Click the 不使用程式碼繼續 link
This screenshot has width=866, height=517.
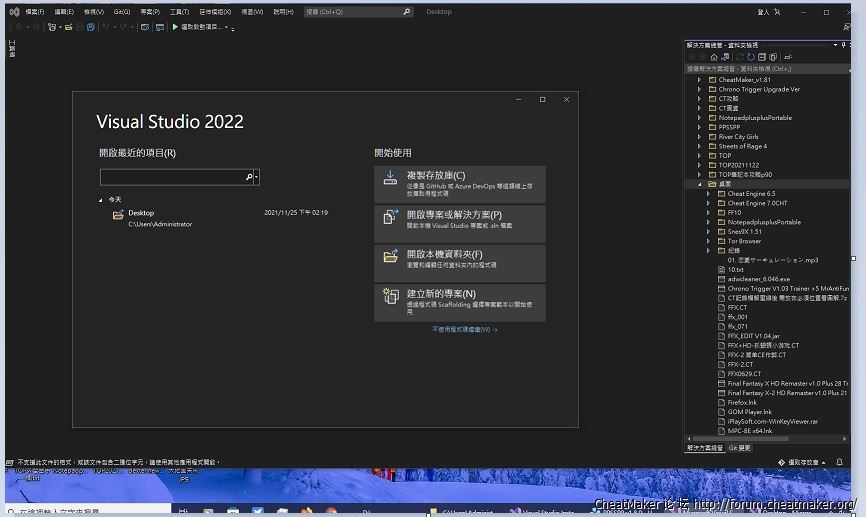464,329
